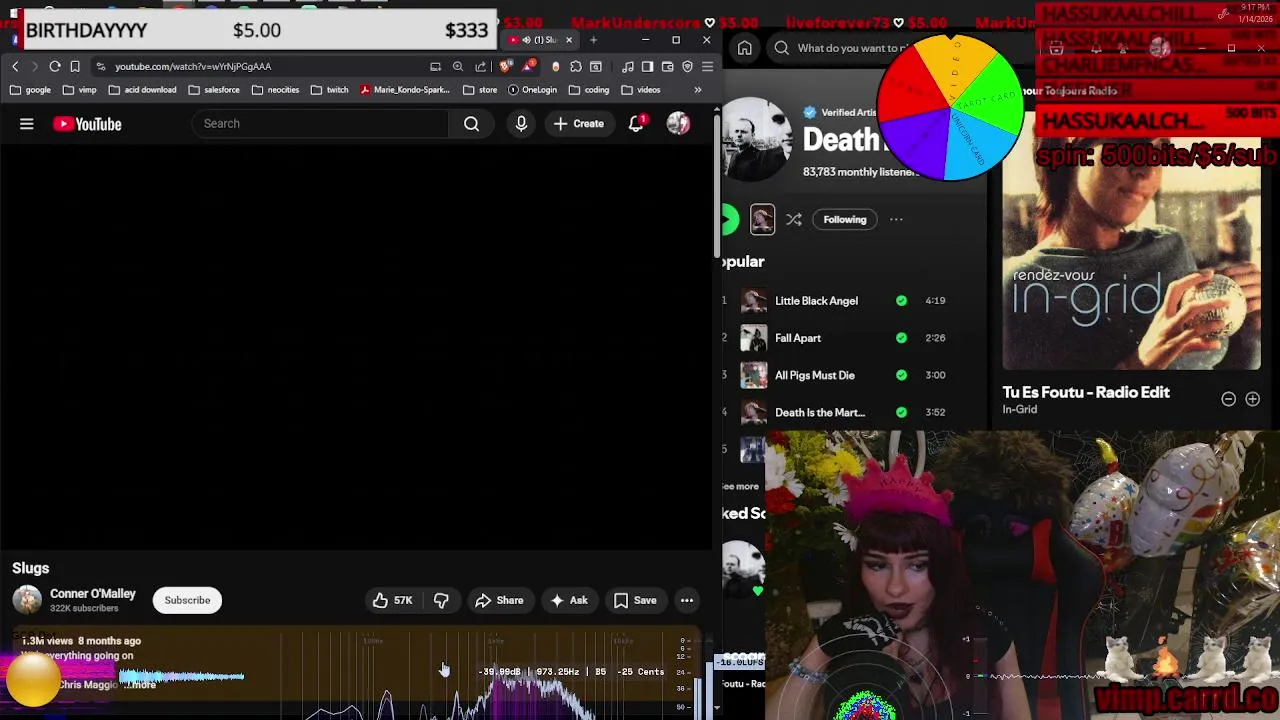Click the zoom magnifier icon in address bar
The width and height of the screenshot is (1280, 720).
[x=458, y=66]
